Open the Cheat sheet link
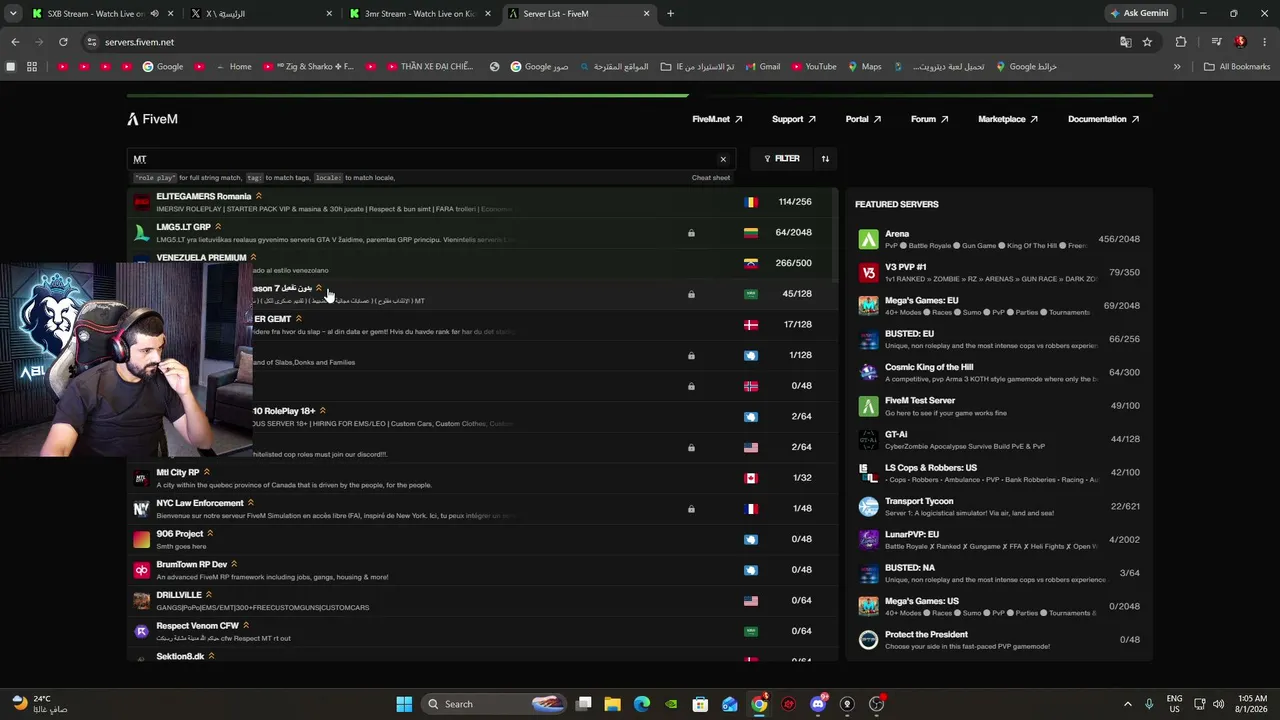1280x720 pixels. pyautogui.click(x=711, y=178)
